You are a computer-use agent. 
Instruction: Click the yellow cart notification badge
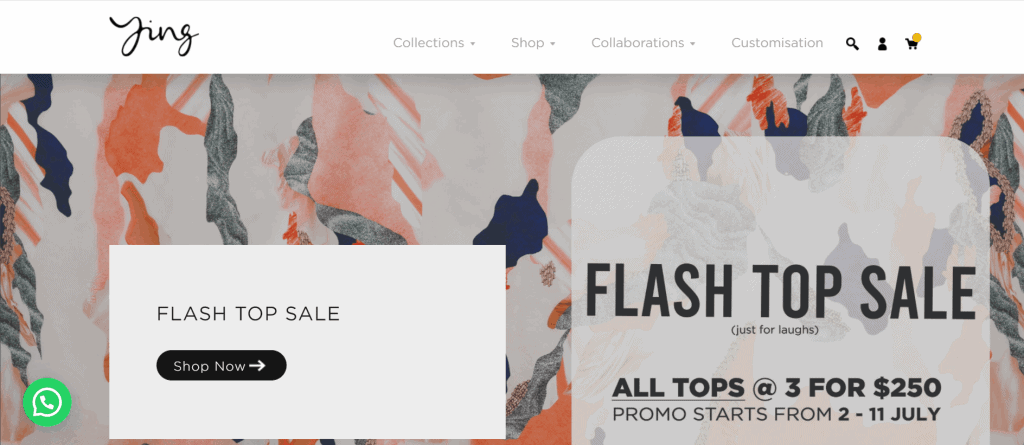point(917,37)
